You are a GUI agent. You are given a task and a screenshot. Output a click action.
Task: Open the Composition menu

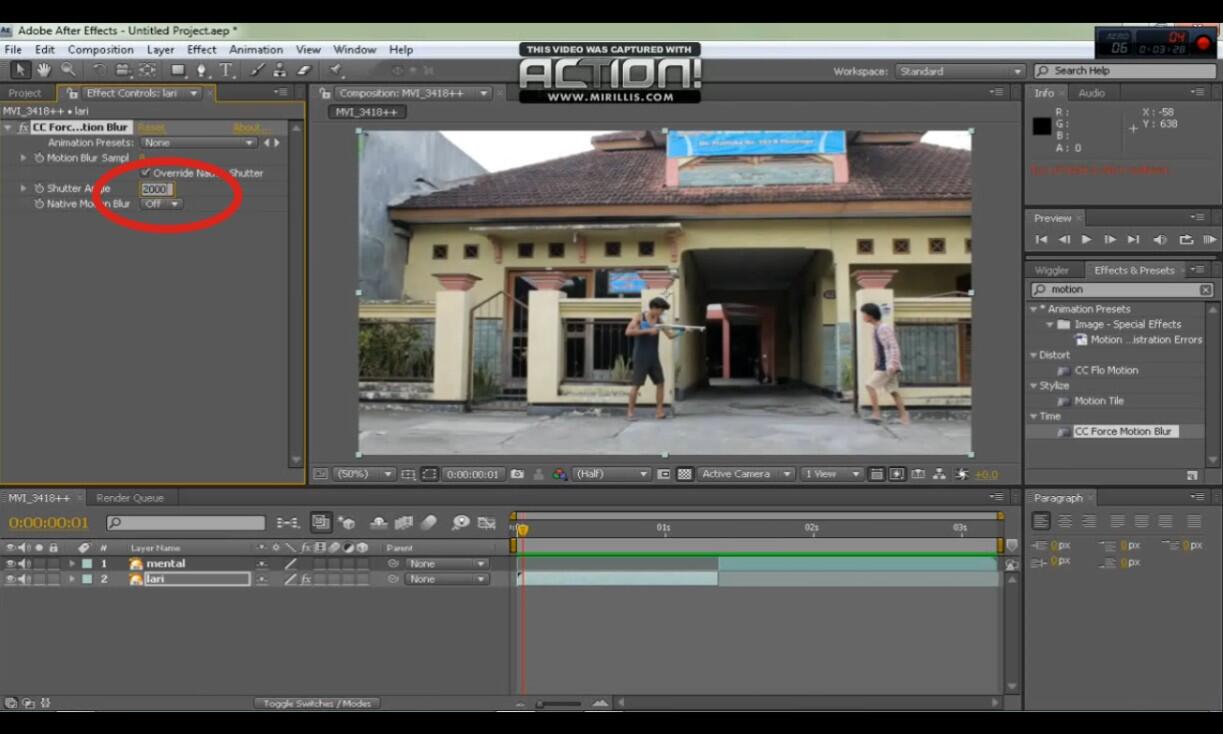(100, 49)
